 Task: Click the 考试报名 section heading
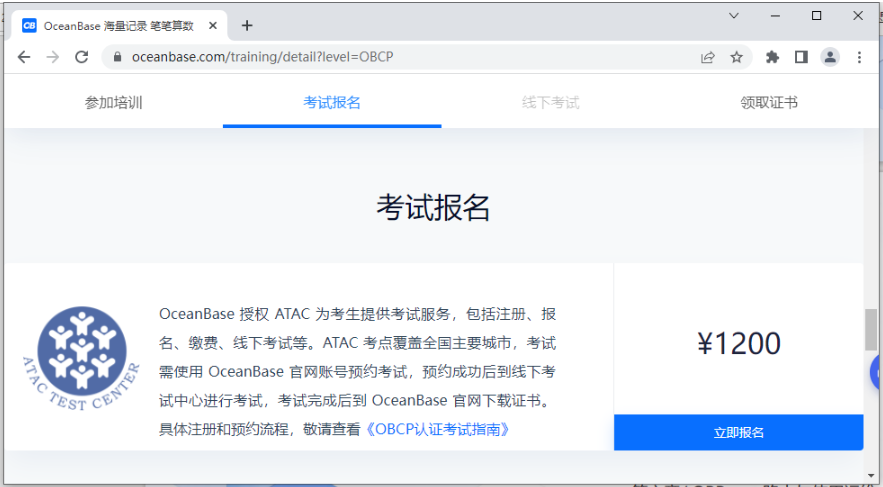[433, 207]
